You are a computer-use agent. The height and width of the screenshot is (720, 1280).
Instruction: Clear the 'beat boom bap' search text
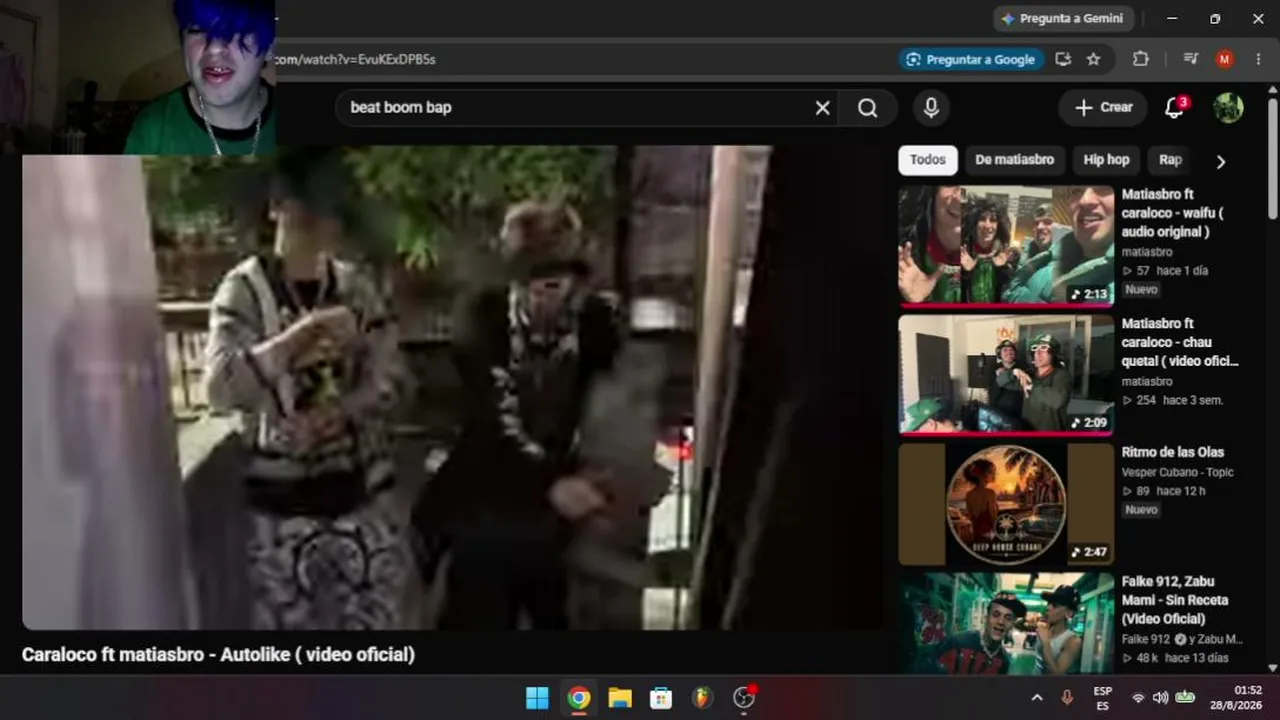(x=822, y=108)
